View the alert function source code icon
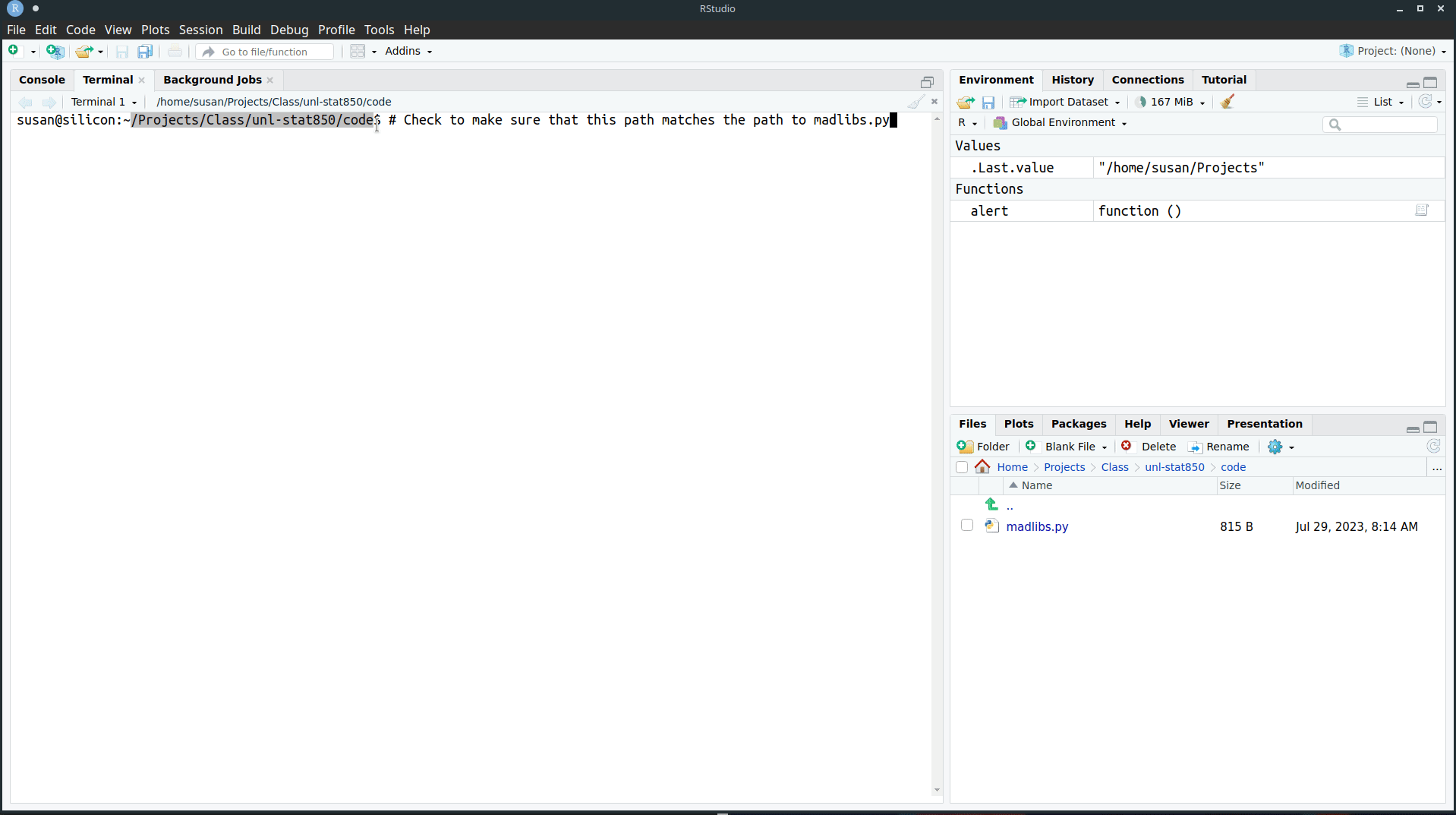This screenshot has height=815, width=1456. pyautogui.click(x=1423, y=210)
